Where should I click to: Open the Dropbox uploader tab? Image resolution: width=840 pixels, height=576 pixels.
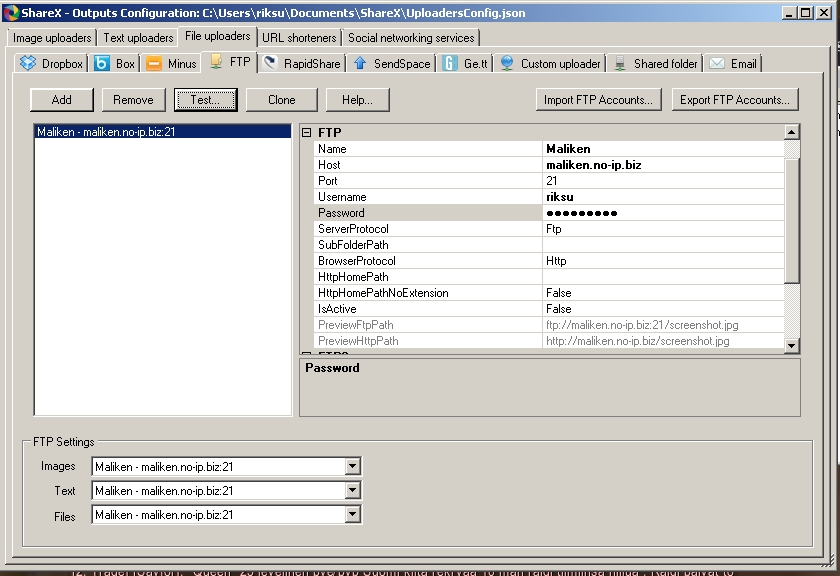click(52, 64)
